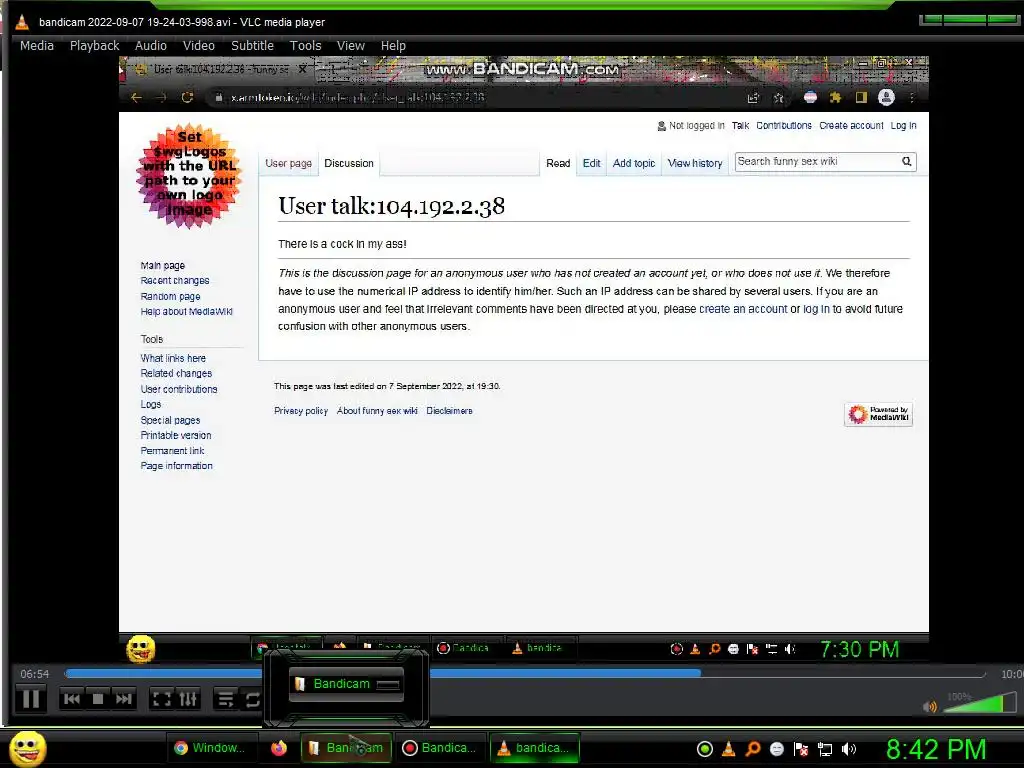The height and width of the screenshot is (768, 1024).
Task: Click the Bandicam taskbar preview thumbnail
Action: pos(346,684)
